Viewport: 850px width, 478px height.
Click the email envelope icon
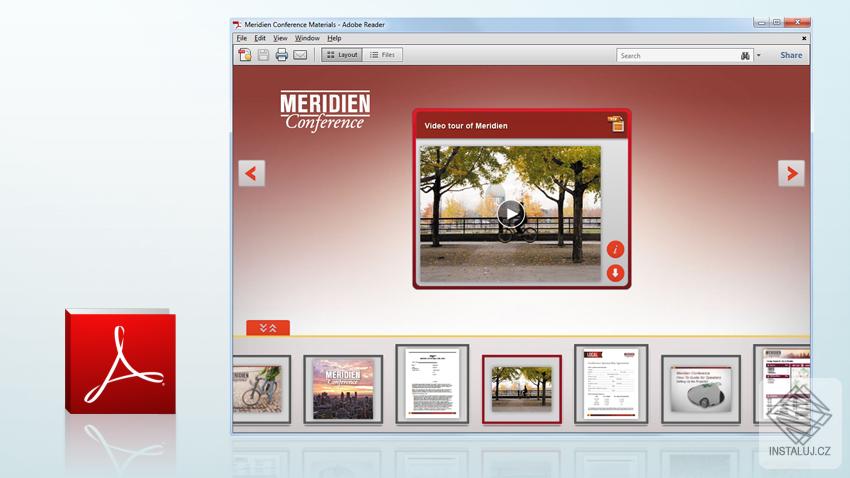[300, 55]
